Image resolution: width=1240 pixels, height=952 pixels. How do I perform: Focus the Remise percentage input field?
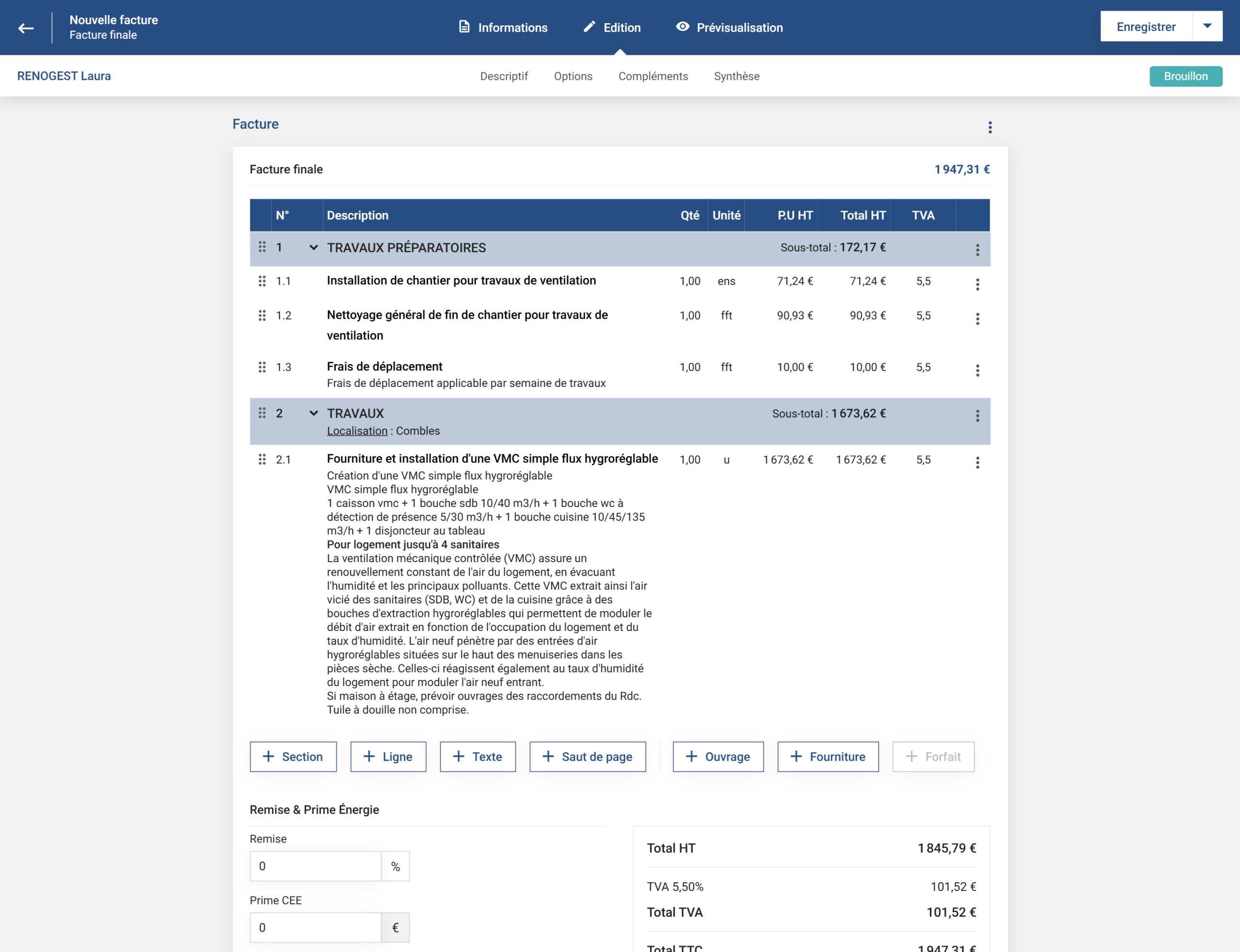[x=316, y=866]
